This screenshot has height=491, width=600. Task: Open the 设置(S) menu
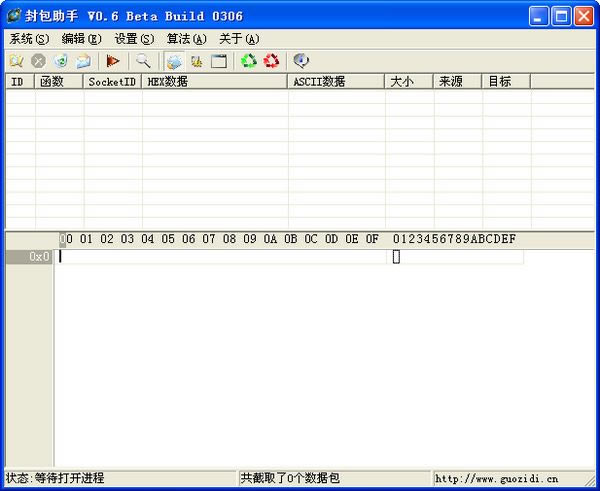[134, 39]
